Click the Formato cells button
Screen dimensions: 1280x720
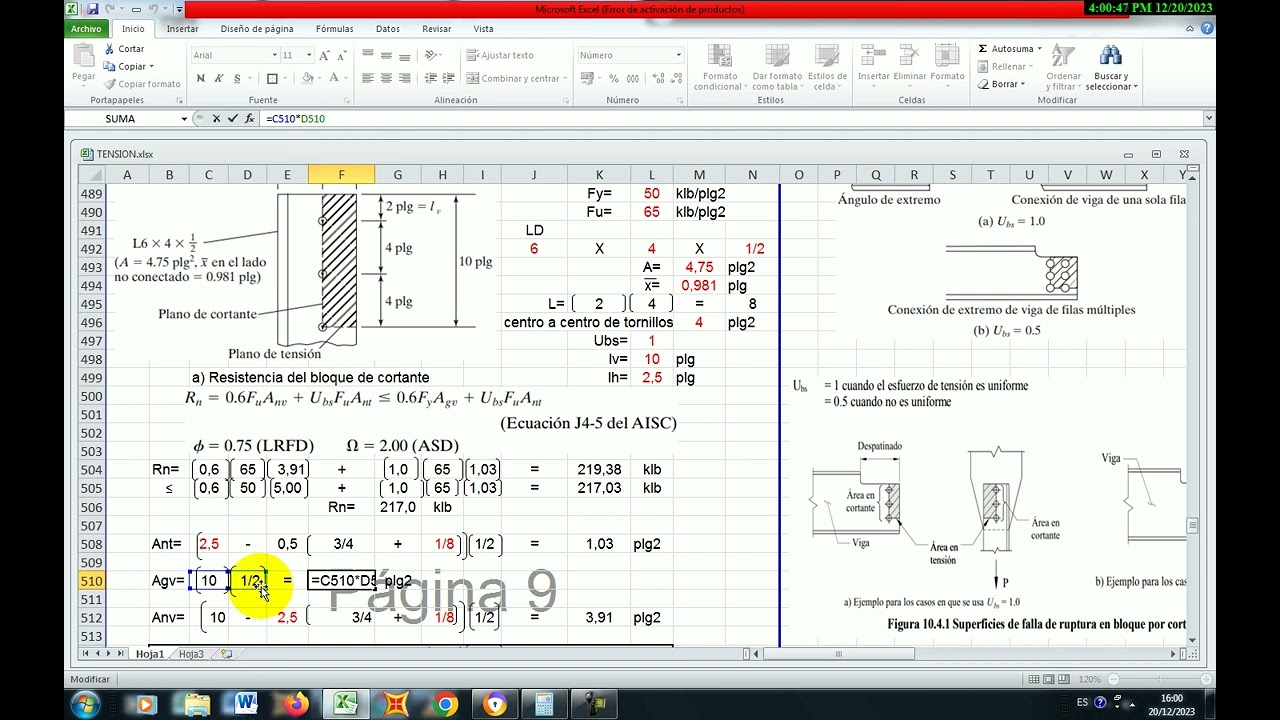[x=947, y=66]
